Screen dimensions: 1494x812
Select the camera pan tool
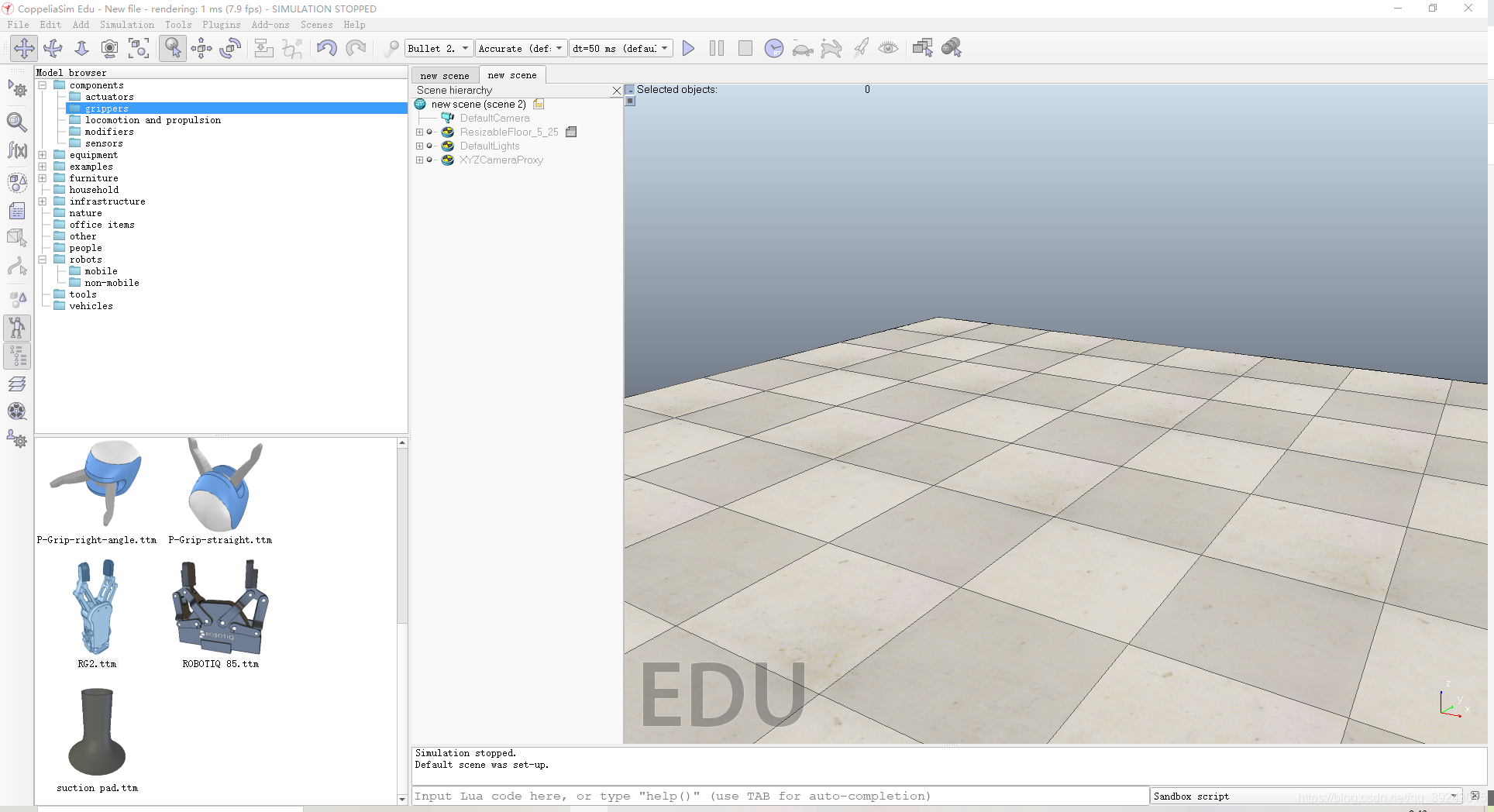pyautogui.click(x=24, y=48)
